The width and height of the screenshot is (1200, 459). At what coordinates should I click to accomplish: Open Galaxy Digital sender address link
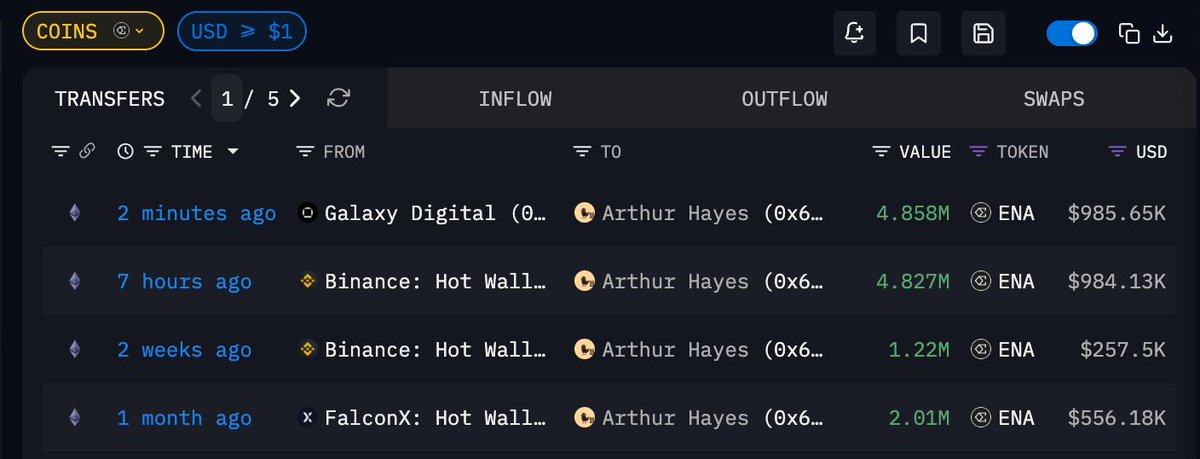(422, 213)
